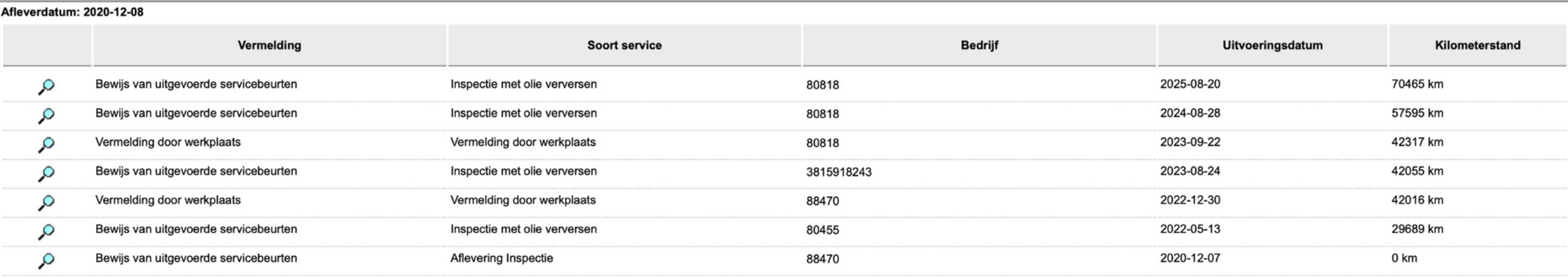Image resolution: width=1568 pixels, height=278 pixels.
Task: Click the Vermelding column header
Action: 269,45
